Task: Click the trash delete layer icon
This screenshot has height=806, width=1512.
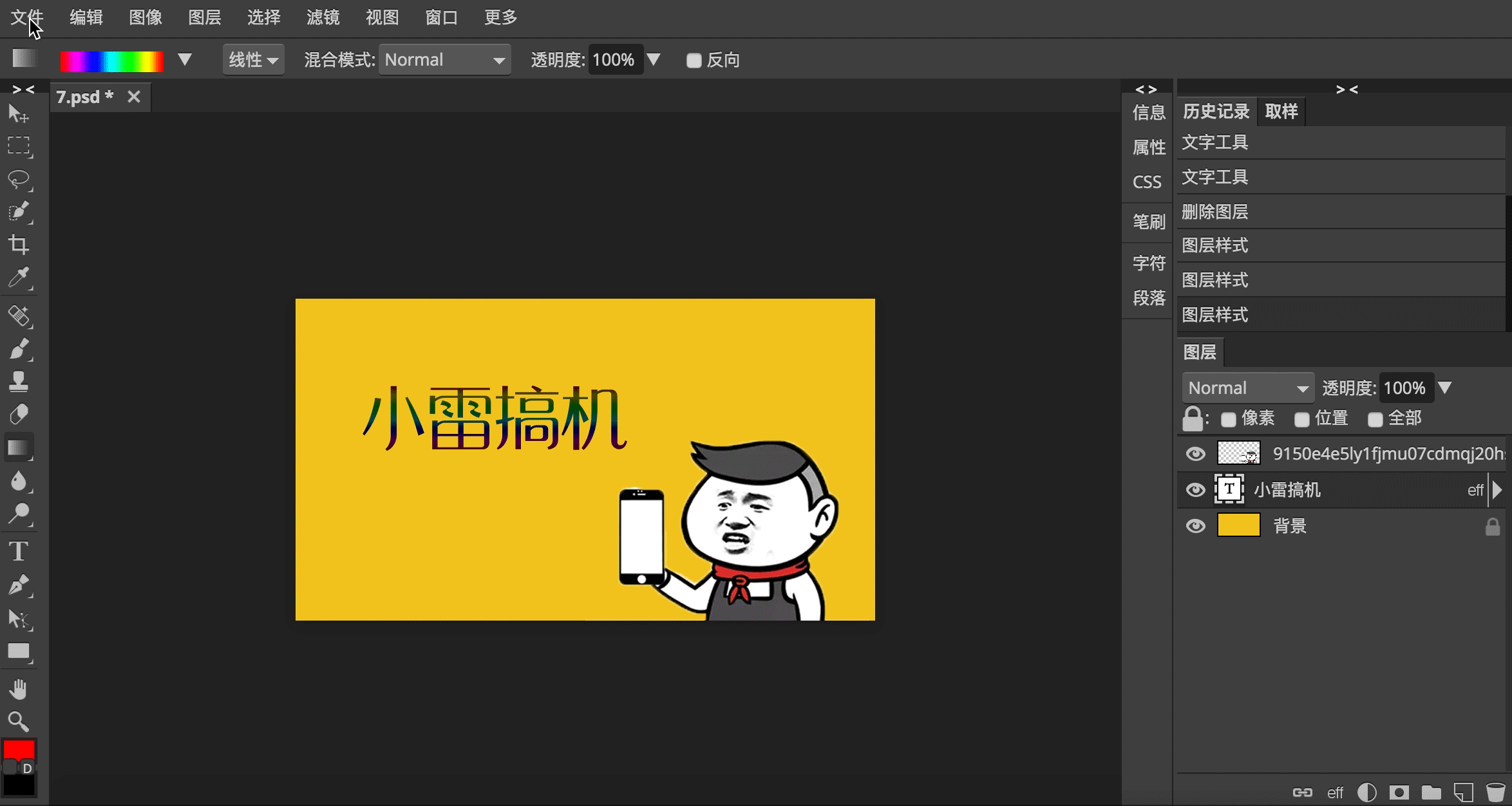Action: [1495, 792]
